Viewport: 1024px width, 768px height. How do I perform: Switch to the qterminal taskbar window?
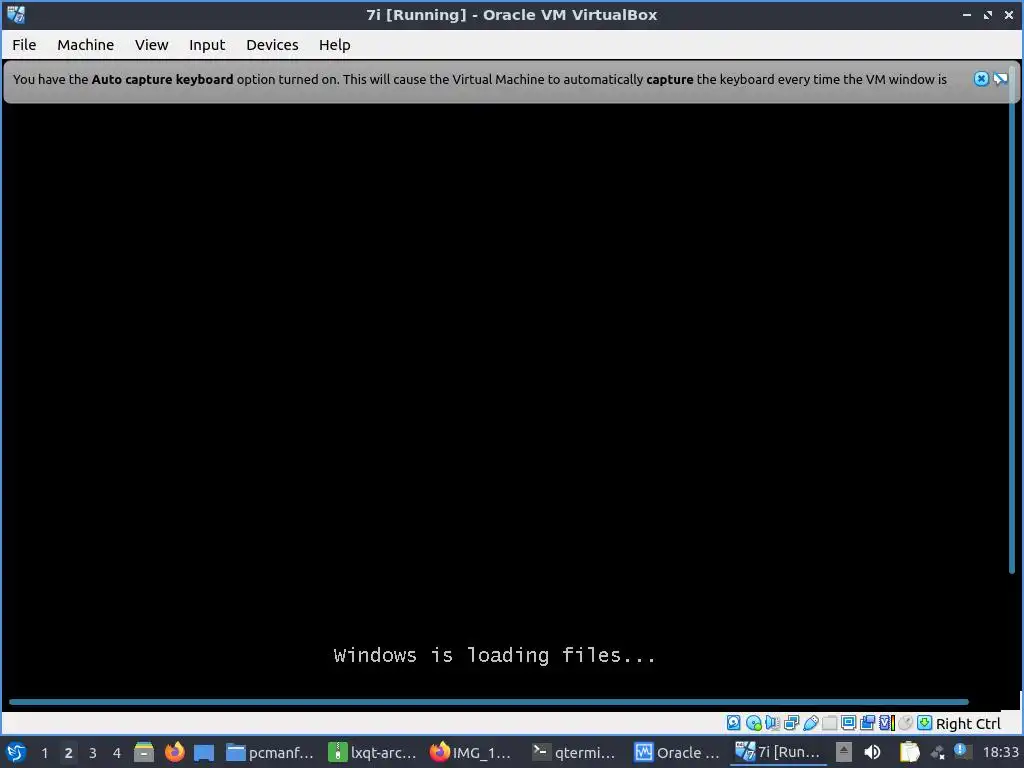(x=575, y=752)
